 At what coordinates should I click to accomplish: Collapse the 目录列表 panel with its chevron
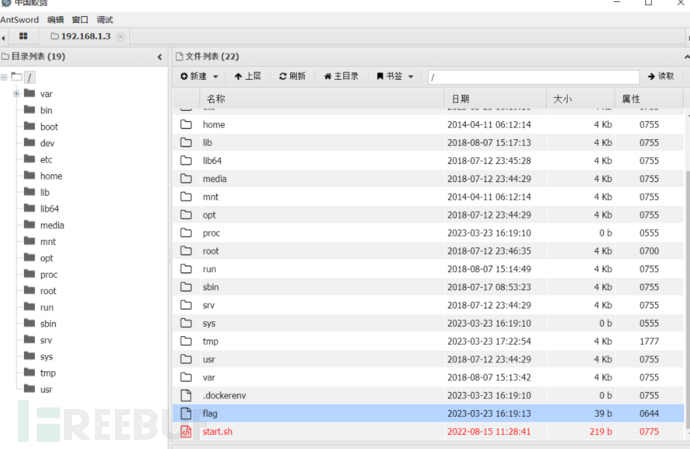tap(159, 57)
